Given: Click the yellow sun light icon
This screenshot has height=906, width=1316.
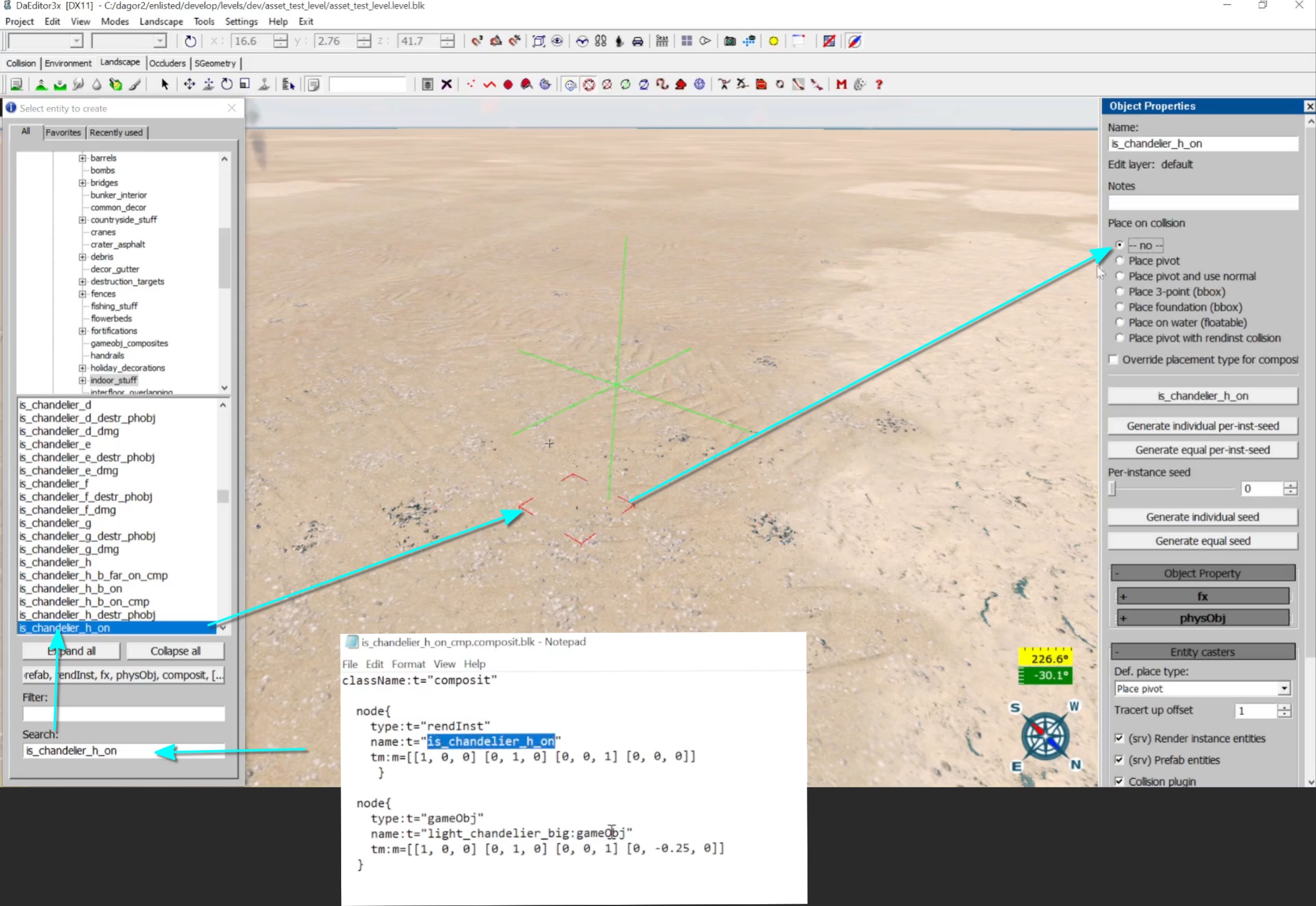Looking at the screenshot, I should pos(773,41).
